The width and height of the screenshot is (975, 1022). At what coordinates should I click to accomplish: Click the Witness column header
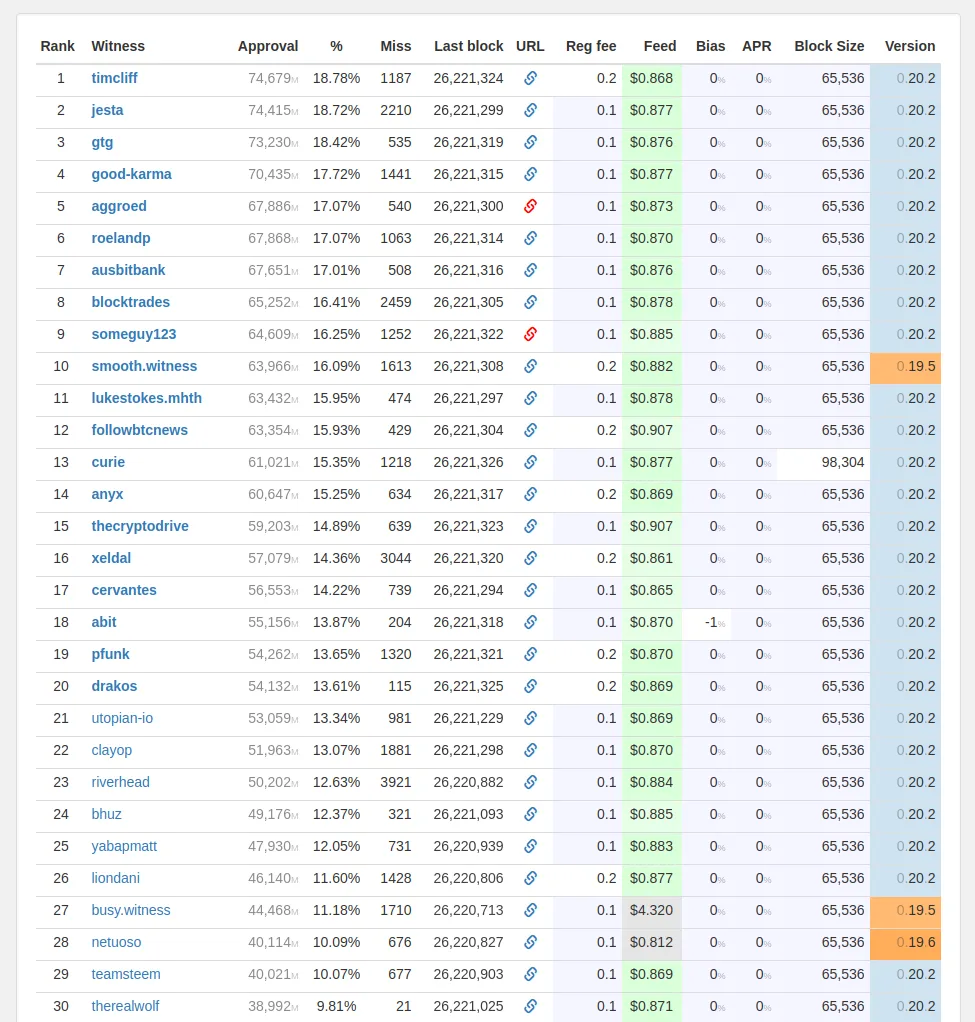(x=118, y=46)
